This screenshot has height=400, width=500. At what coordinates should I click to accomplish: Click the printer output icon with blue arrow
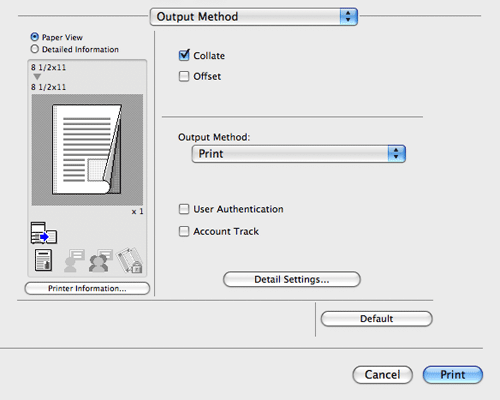coord(44,233)
